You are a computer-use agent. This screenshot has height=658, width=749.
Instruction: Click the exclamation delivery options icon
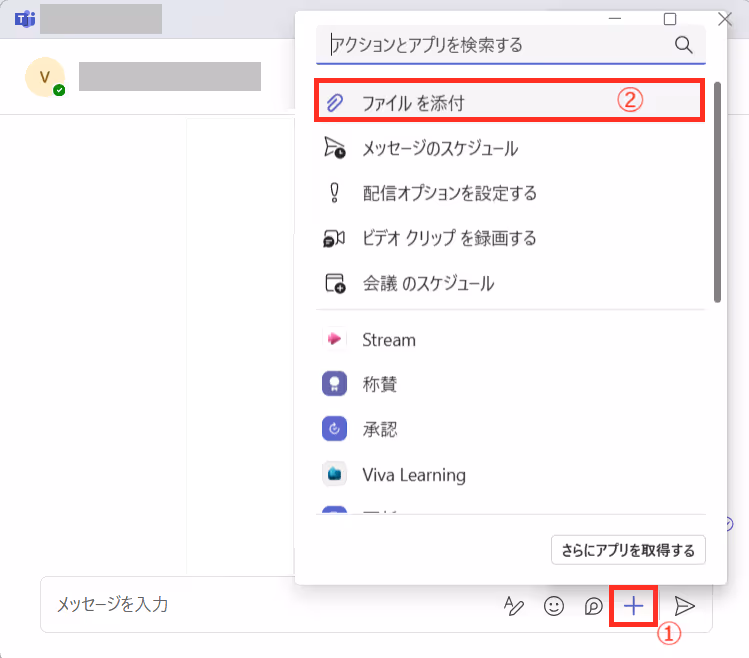pos(334,193)
